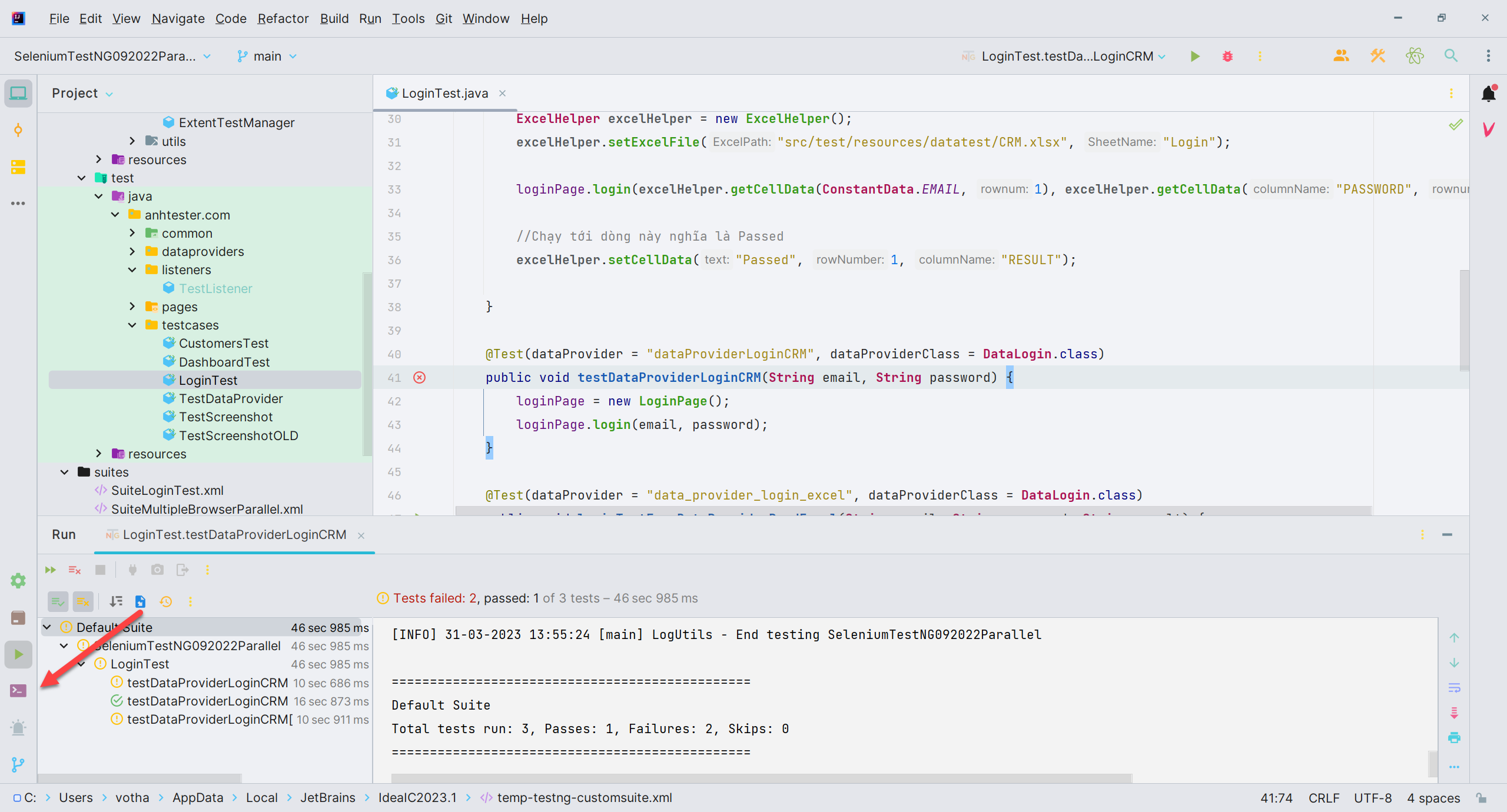Show more tool windows ellipsis
1507x812 pixels.
click(x=18, y=204)
